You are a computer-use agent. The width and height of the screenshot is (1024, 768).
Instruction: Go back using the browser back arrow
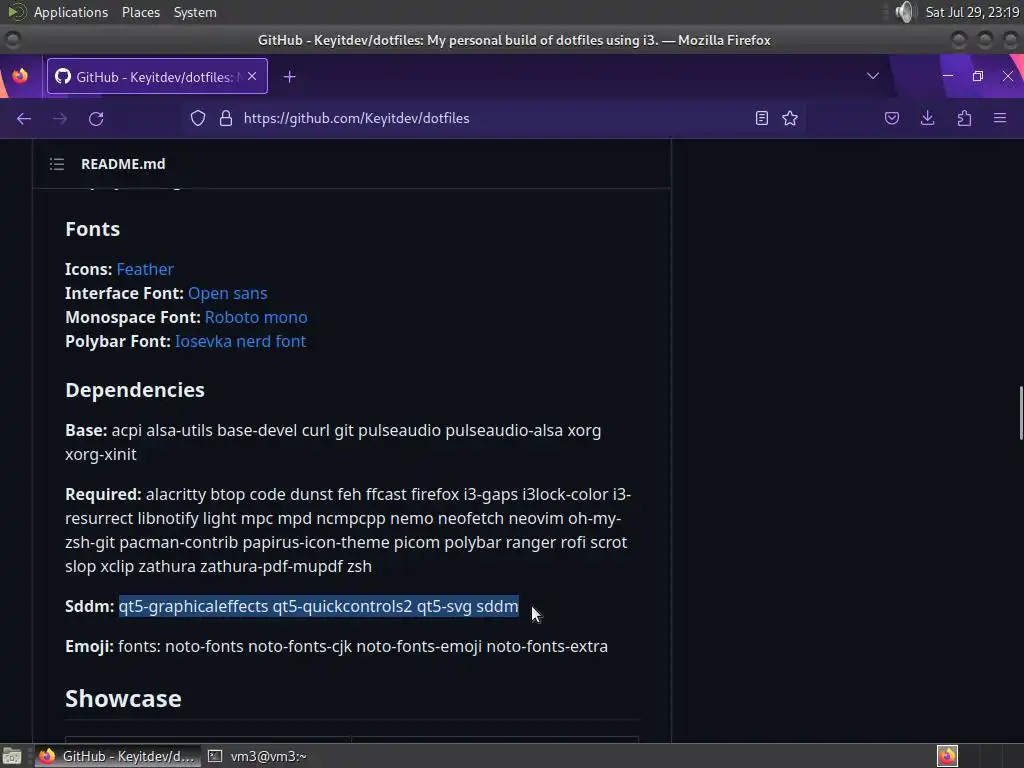pos(24,118)
